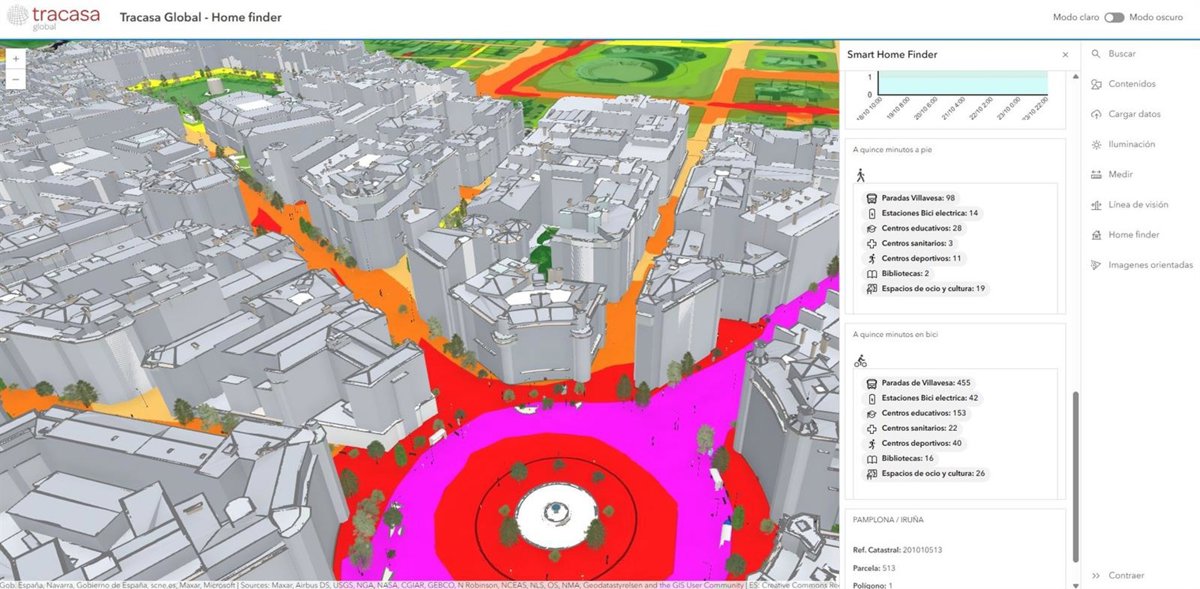1200x589 pixels.
Task: Open the Iluminación sun icon
Action: tap(1096, 144)
